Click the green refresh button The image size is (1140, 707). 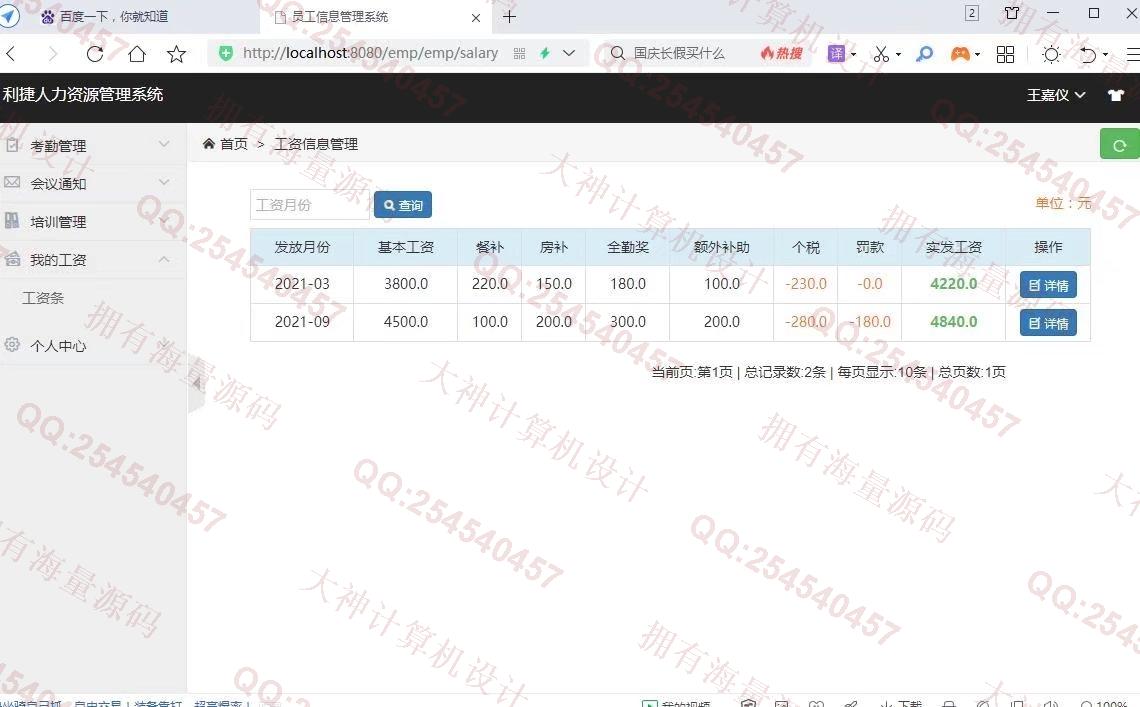[1120, 144]
